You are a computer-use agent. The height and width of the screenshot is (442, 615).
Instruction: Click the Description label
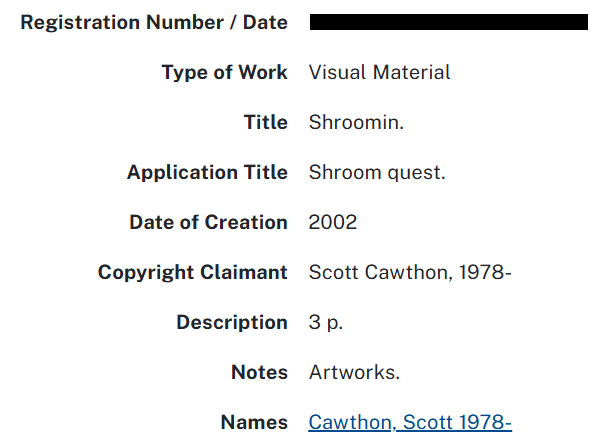232,322
